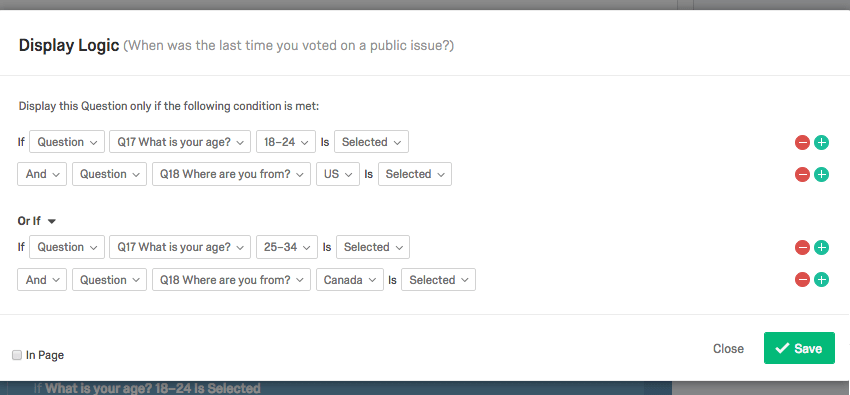Viewport: 850px width, 395px height.
Task: Delete the US condition using red minus
Action: pyautogui.click(x=802, y=174)
